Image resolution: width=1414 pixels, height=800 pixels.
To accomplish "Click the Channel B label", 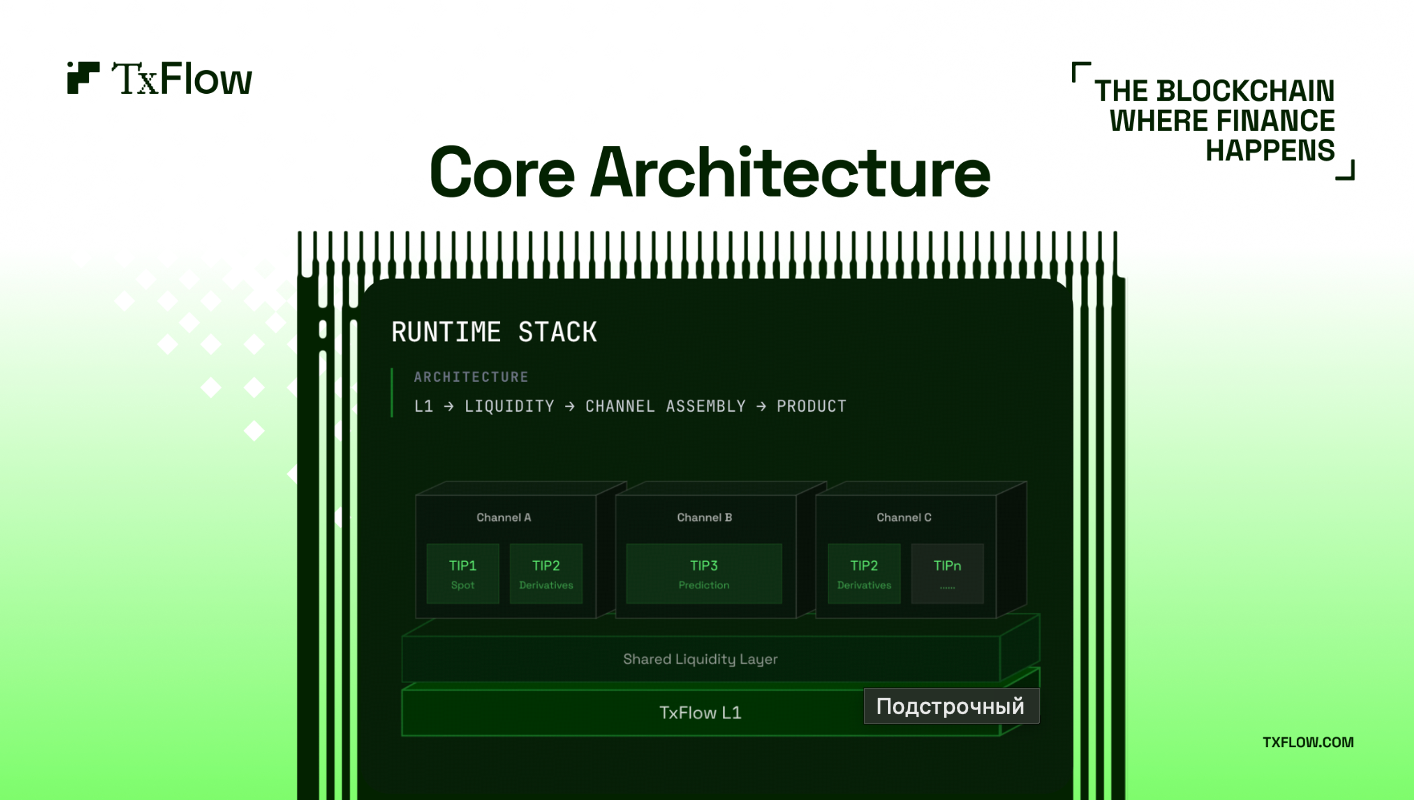I will (x=705, y=517).
